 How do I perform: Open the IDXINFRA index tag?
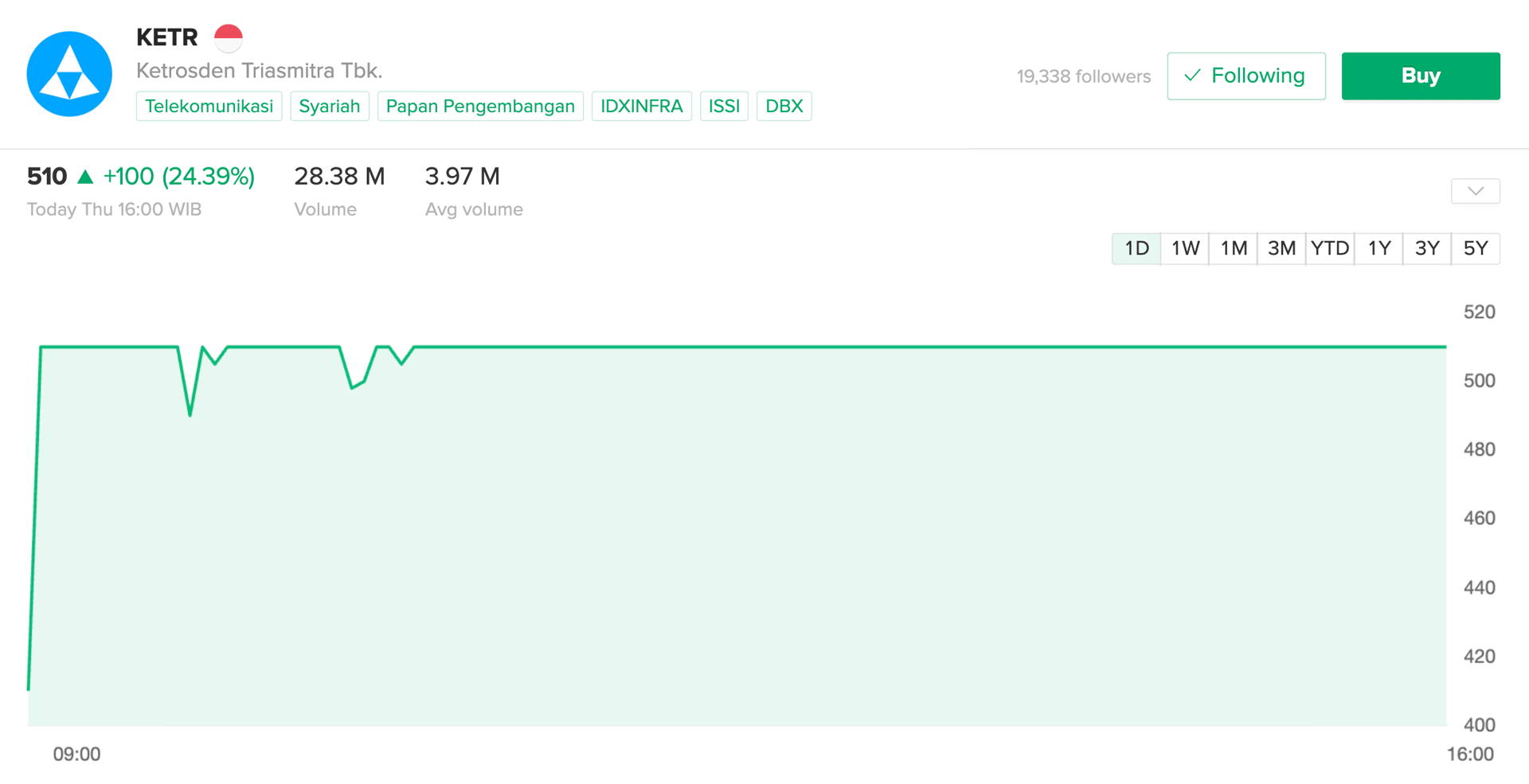tap(642, 106)
